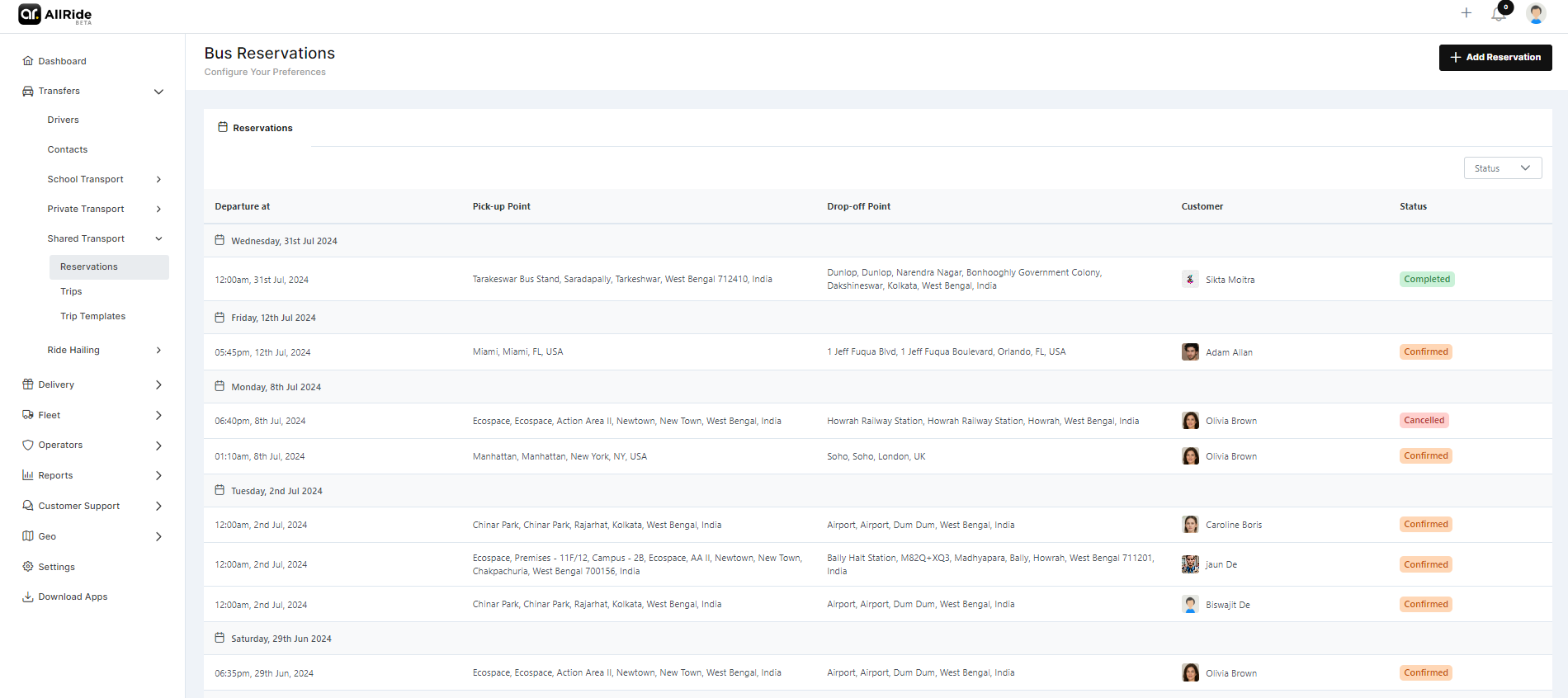
Task: Click the Download Apps icon
Action: pos(28,597)
